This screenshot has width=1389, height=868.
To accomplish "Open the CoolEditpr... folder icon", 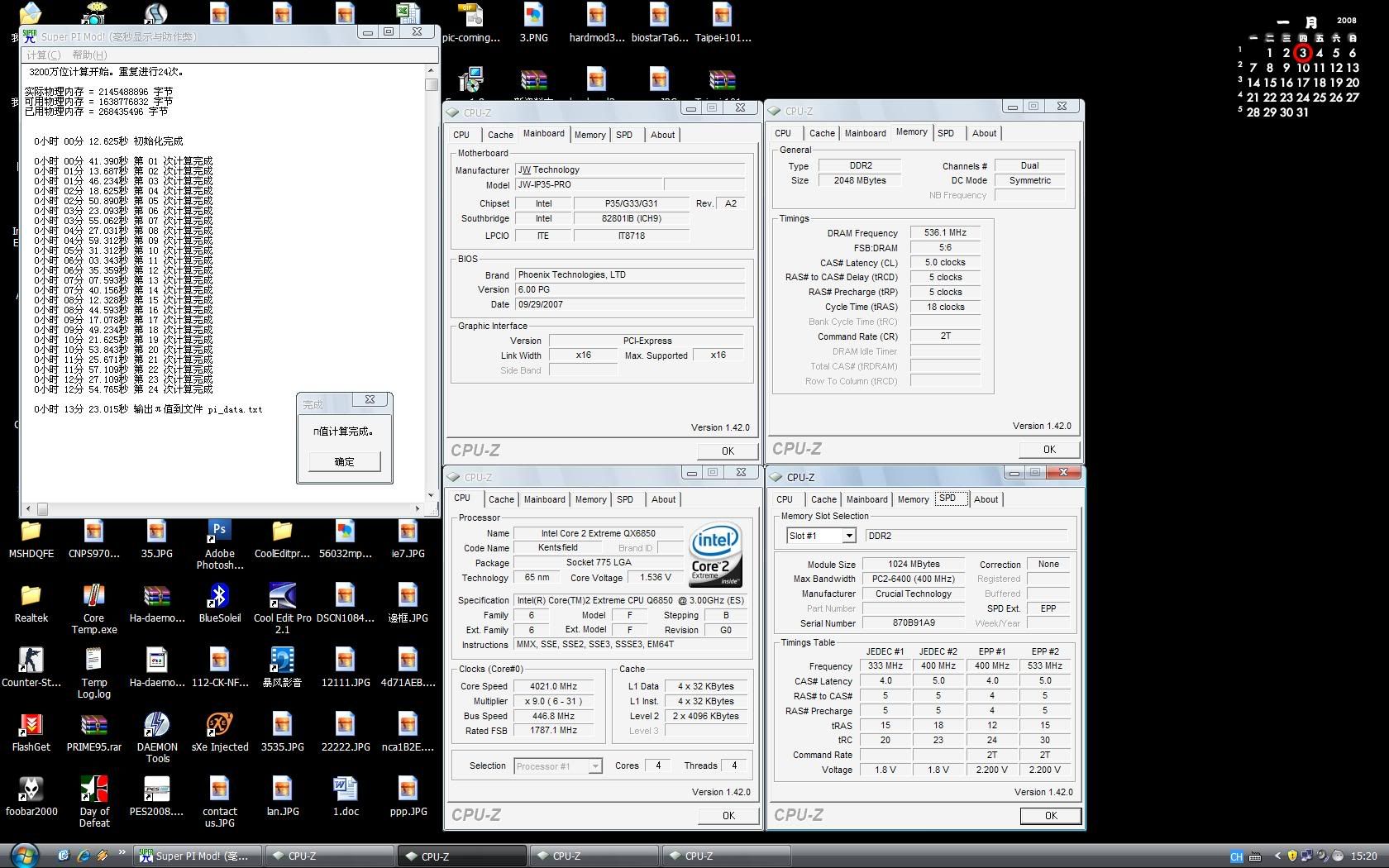I will [283, 538].
